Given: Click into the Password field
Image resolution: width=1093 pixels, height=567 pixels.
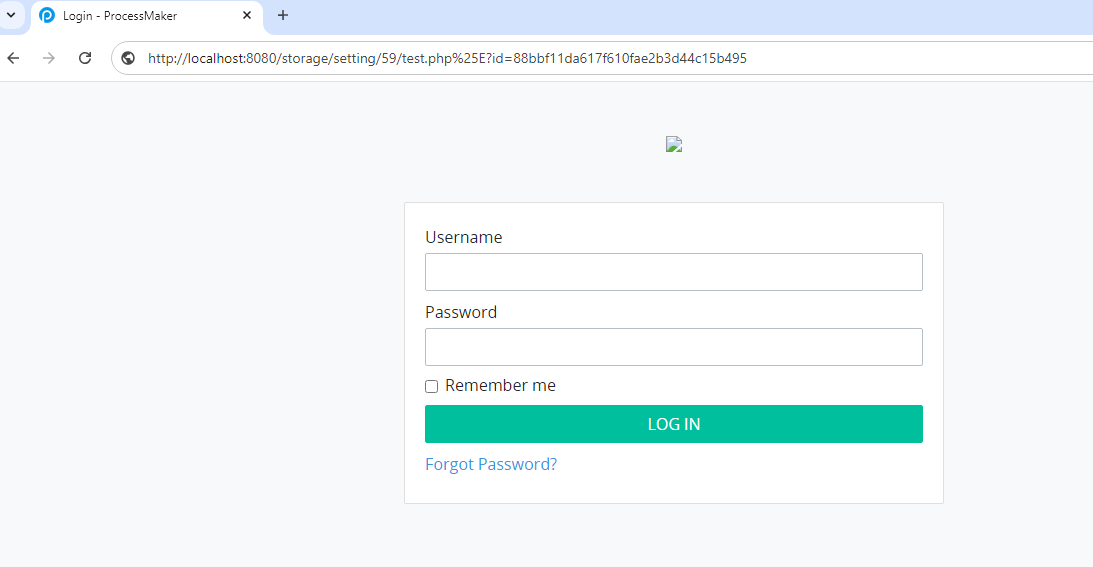Looking at the screenshot, I should pos(673,347).
